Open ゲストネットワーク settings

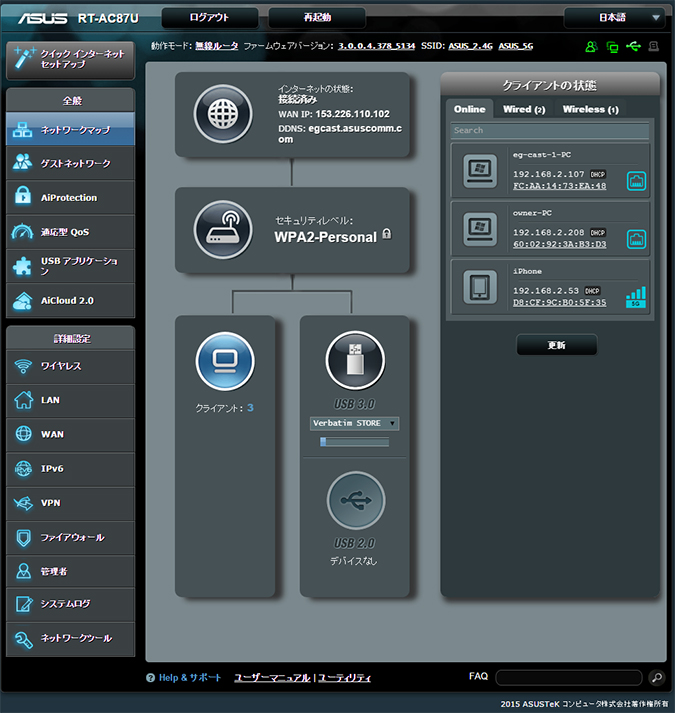coord(71,163)
